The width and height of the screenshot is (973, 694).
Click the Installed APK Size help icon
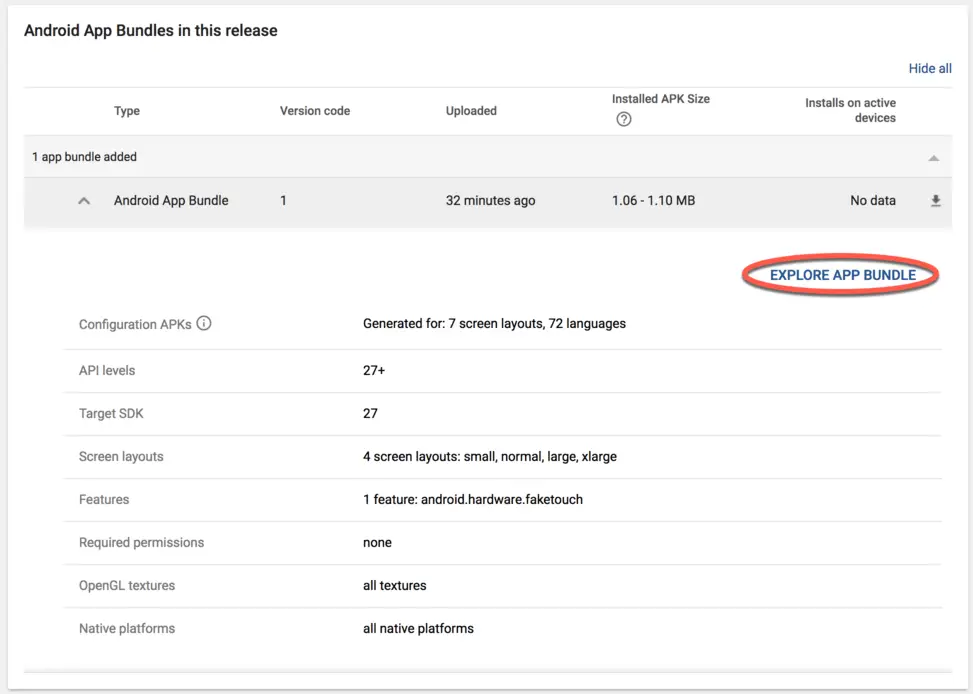pos(624,120)
